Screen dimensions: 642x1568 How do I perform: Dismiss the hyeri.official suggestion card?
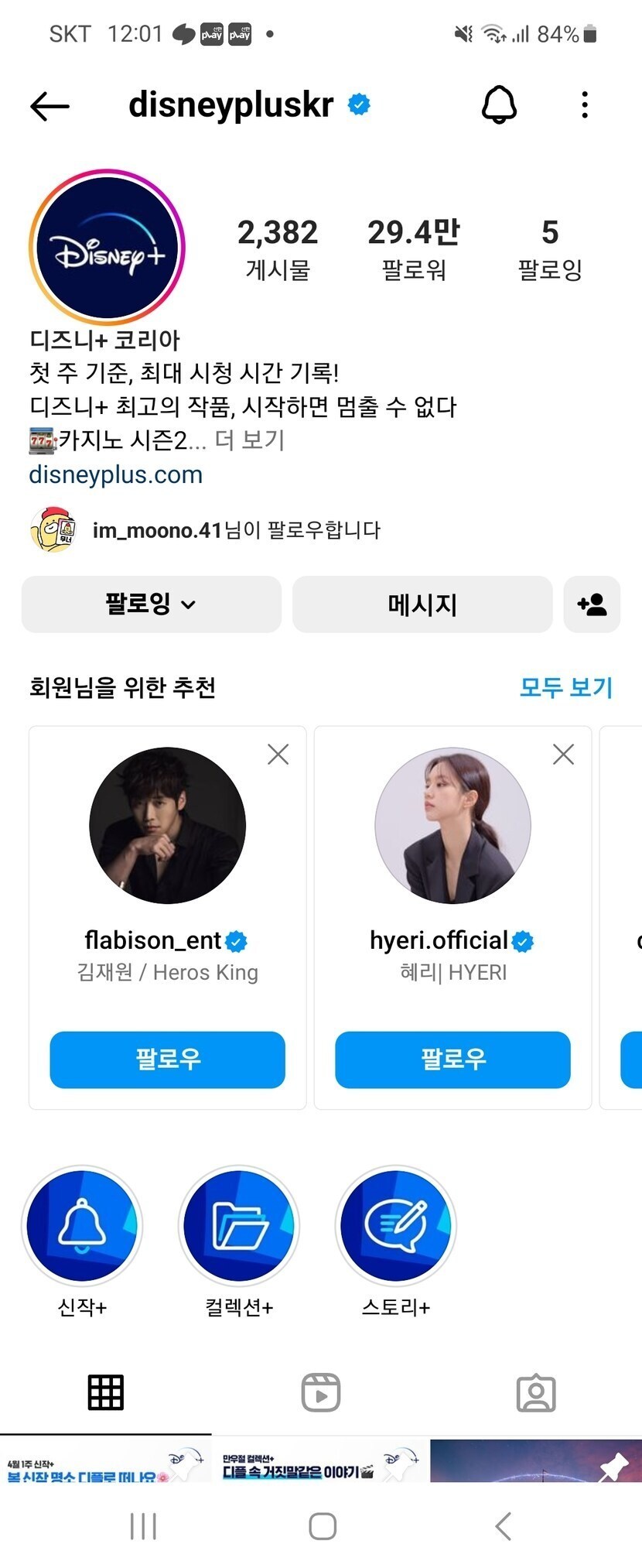[563, 754]
